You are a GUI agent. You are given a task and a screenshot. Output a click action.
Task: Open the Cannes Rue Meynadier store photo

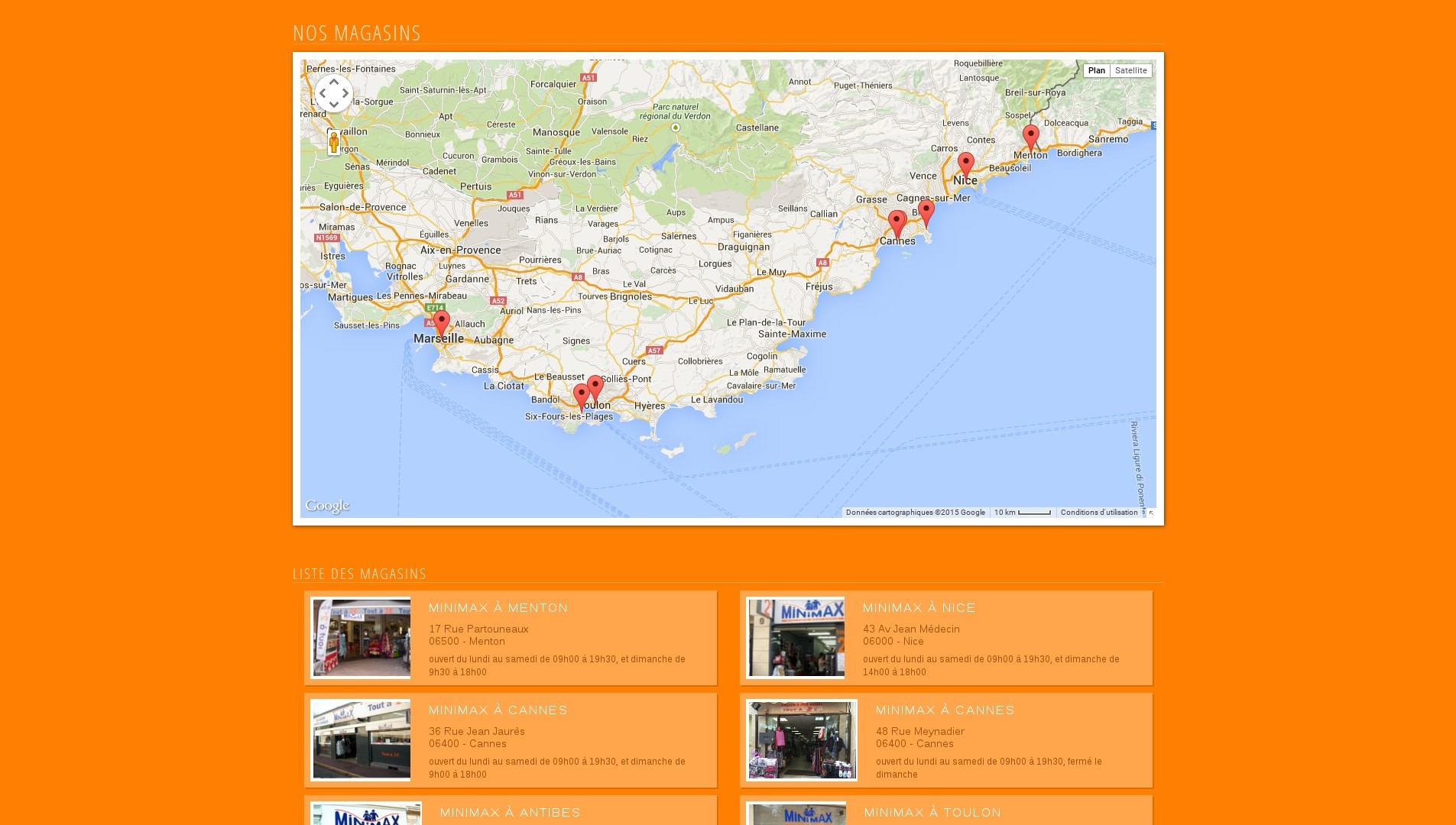pyautogui.click(x=802, y=740)
